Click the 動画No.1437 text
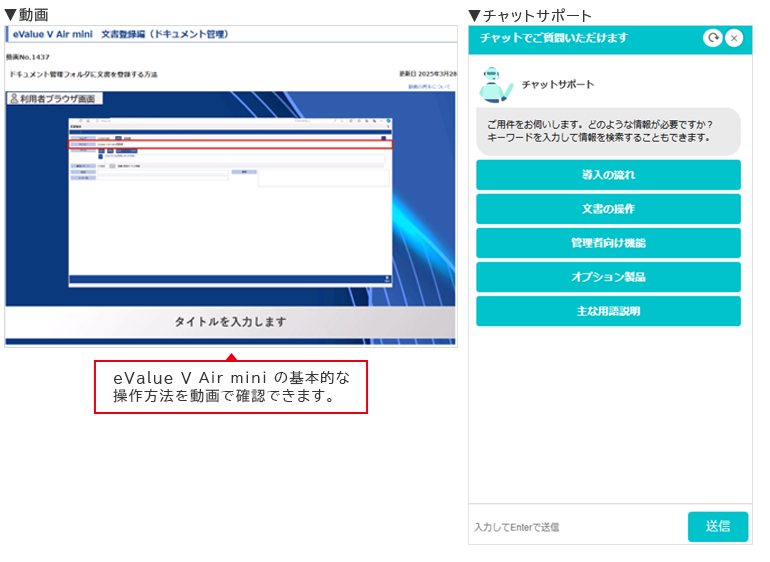 tap(28, 57)
